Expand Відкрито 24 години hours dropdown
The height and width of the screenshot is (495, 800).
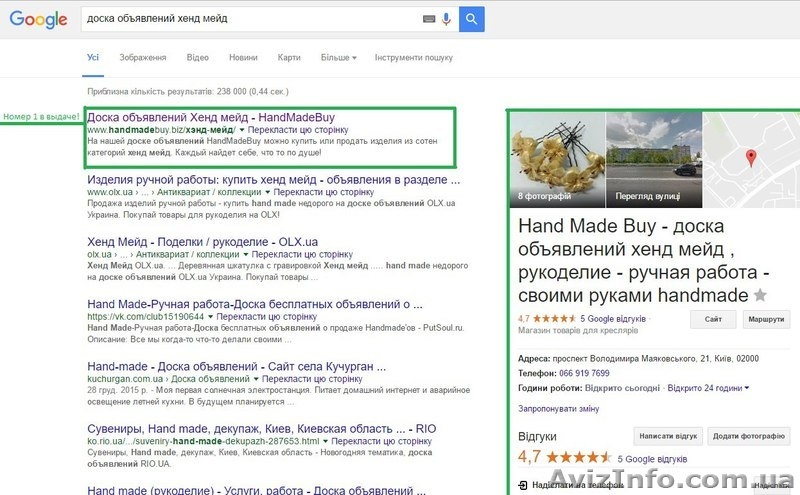pos(708,388)
